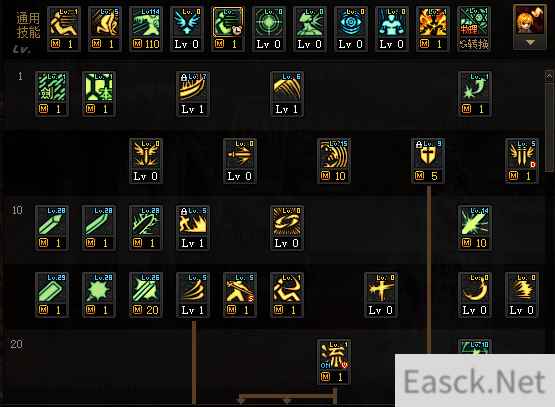Select the Lv.114 general skill showing 110
This screenshot has height=407, width=555.
146,29
